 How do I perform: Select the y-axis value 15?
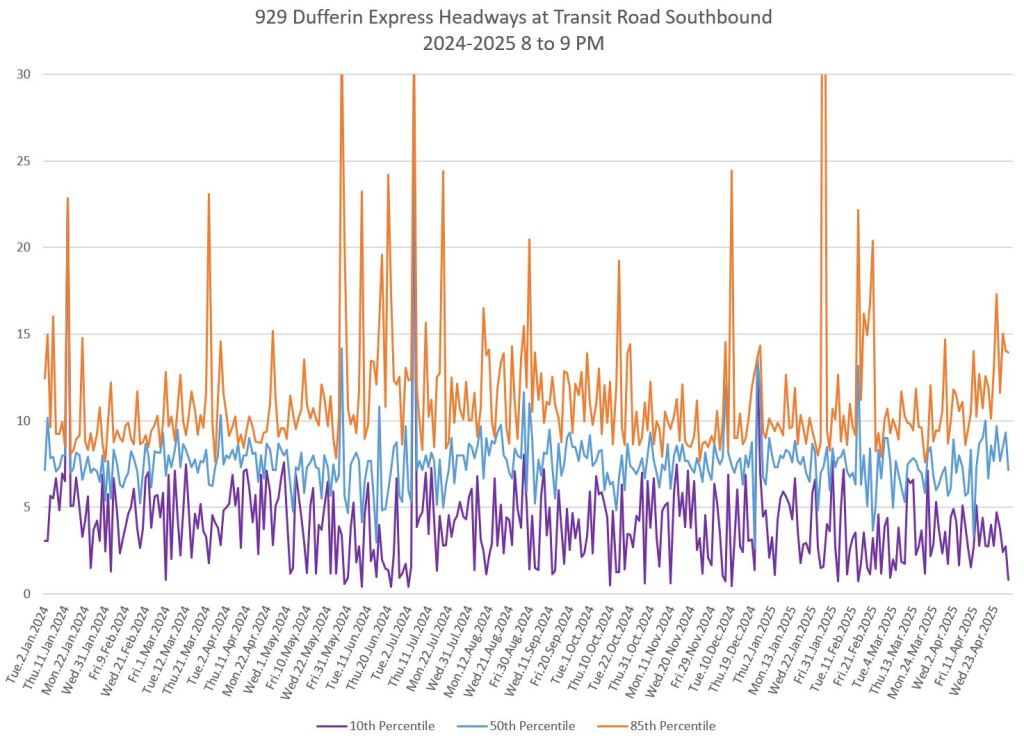pyautogui.click(x=20, y=334)
